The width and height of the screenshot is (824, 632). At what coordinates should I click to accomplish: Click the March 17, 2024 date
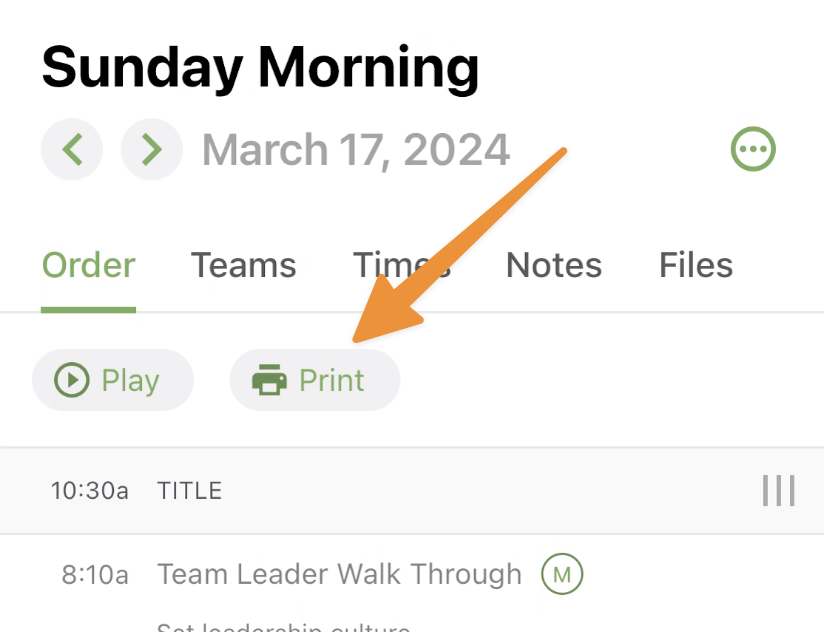pyautogui.click(x=356, y=150)
